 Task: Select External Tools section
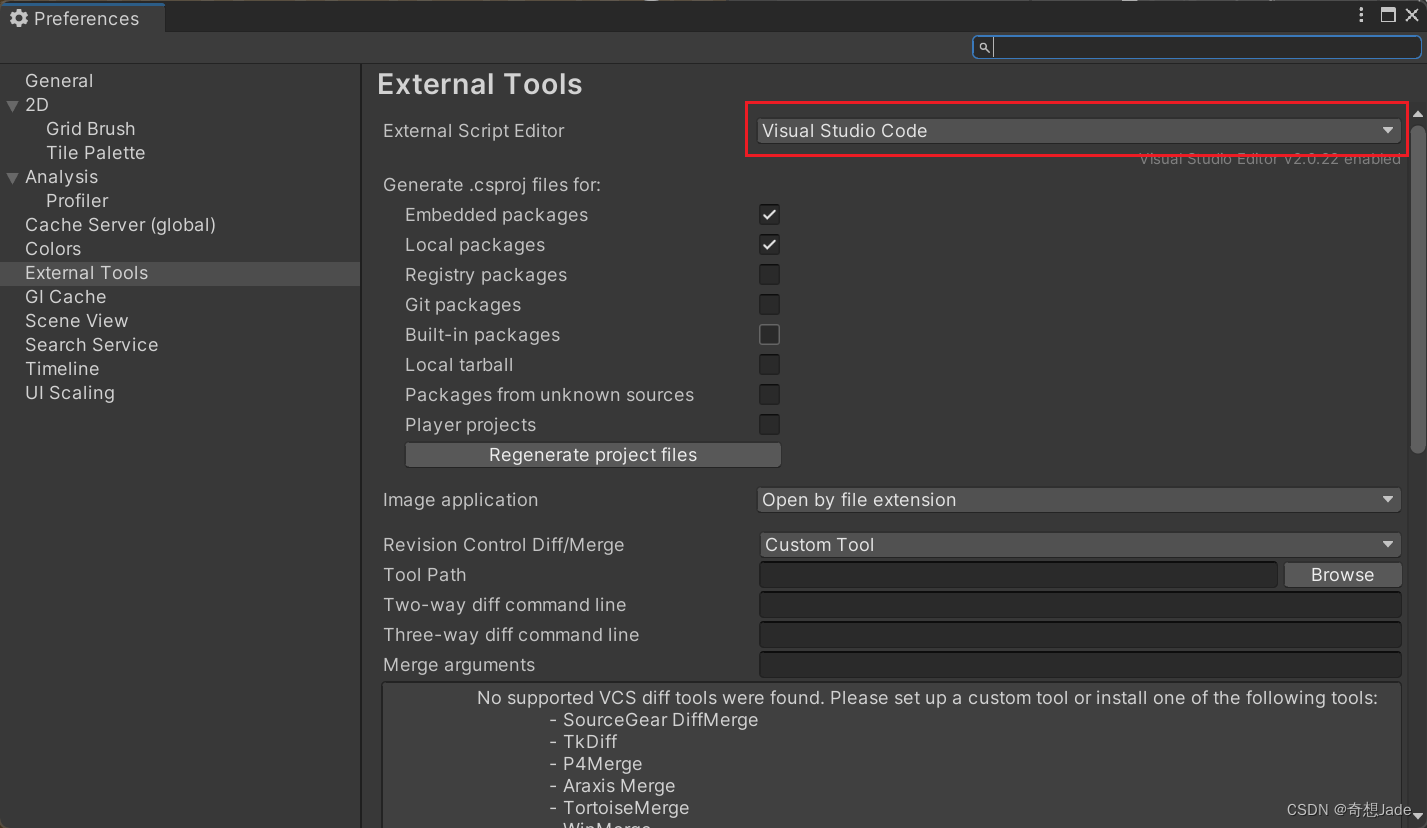click(x=180, y=273)
